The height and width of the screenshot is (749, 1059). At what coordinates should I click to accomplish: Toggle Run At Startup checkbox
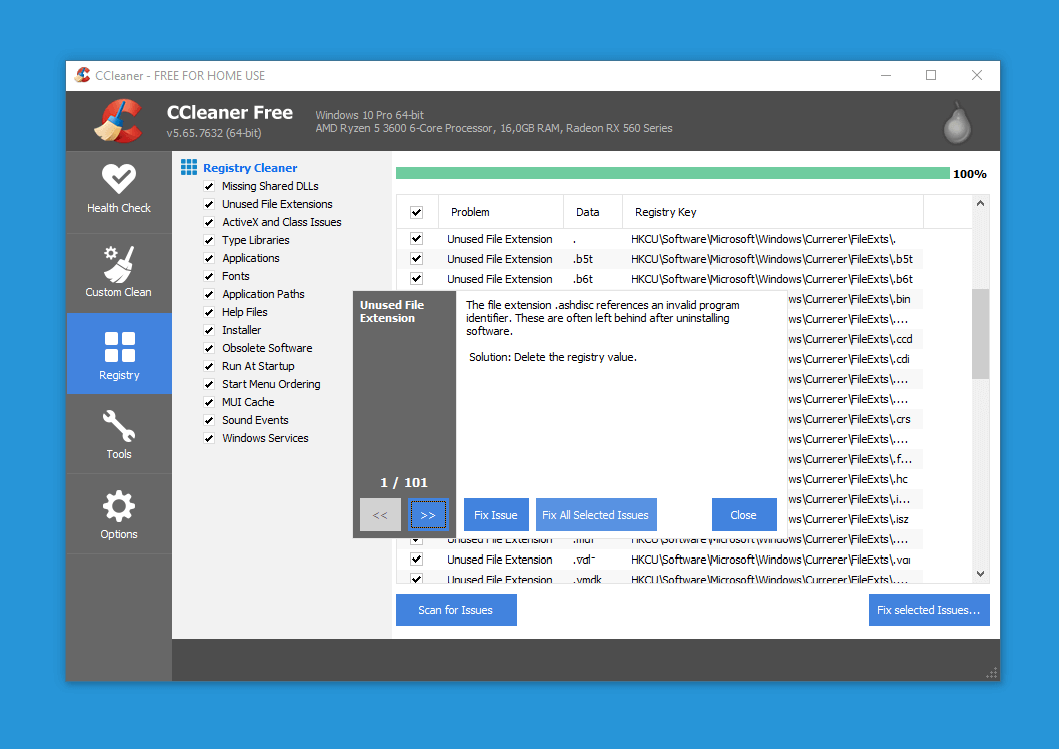(209, 366)
